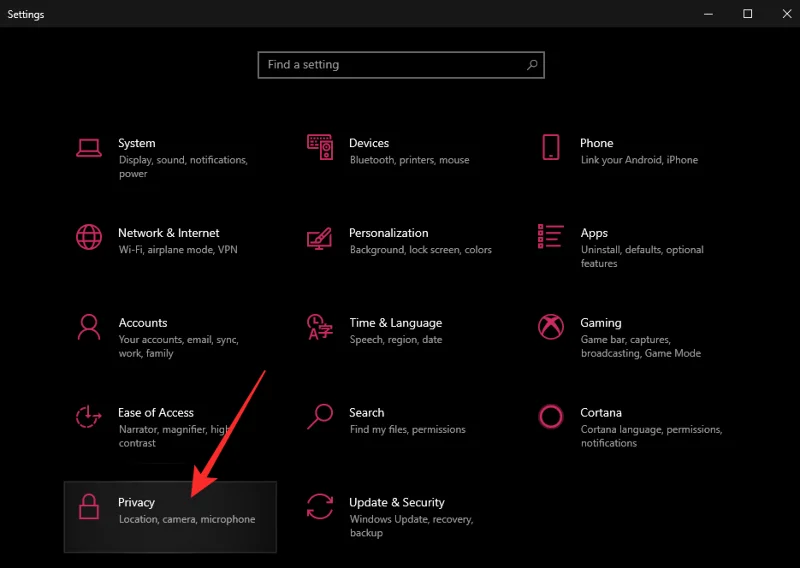Viewport: 800px width, 568px height.
Task: Open the Devices settings title
Action: (369, 143)
